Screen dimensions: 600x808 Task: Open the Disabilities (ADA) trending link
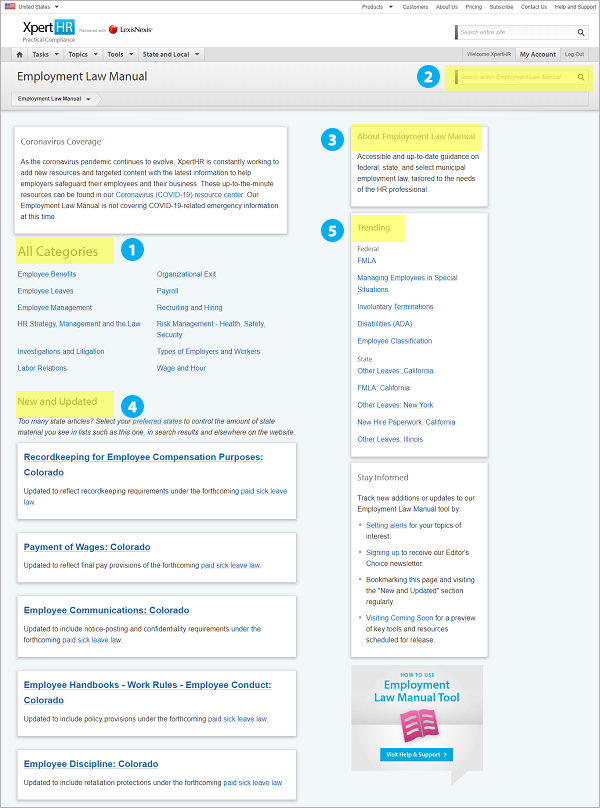coord(385,324)
